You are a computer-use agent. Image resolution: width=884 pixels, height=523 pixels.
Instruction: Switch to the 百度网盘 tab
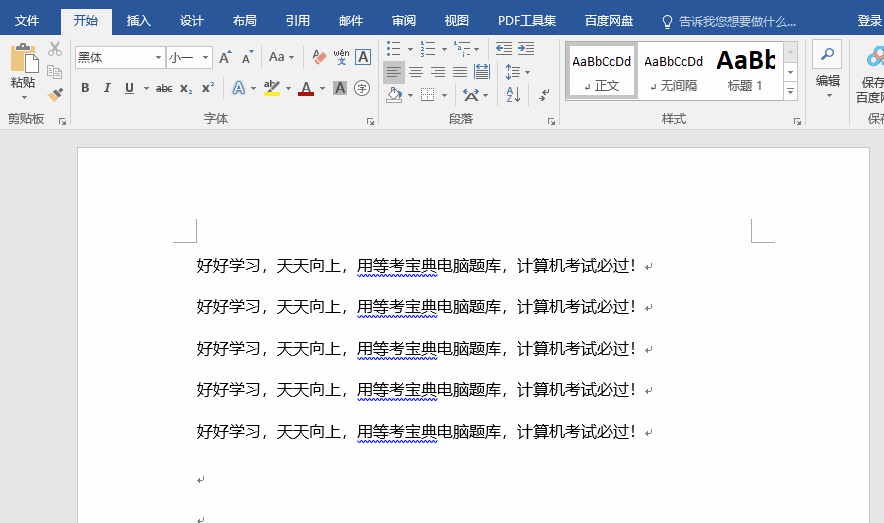tap(609, 21)
